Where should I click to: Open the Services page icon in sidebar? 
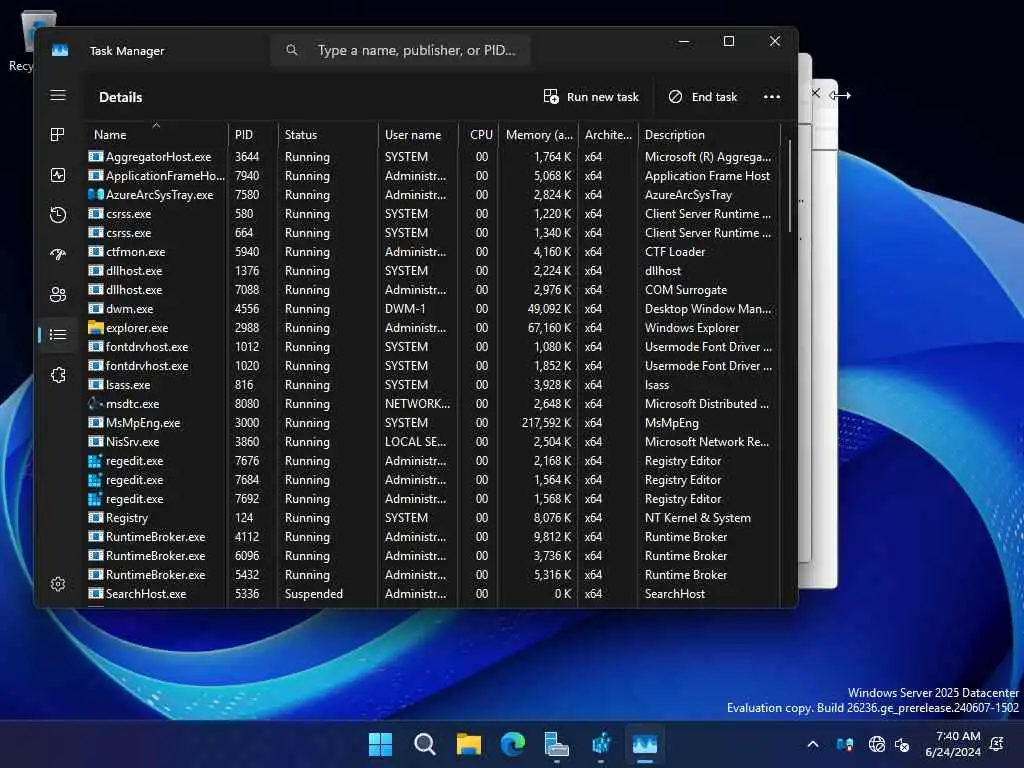point(58,375)
